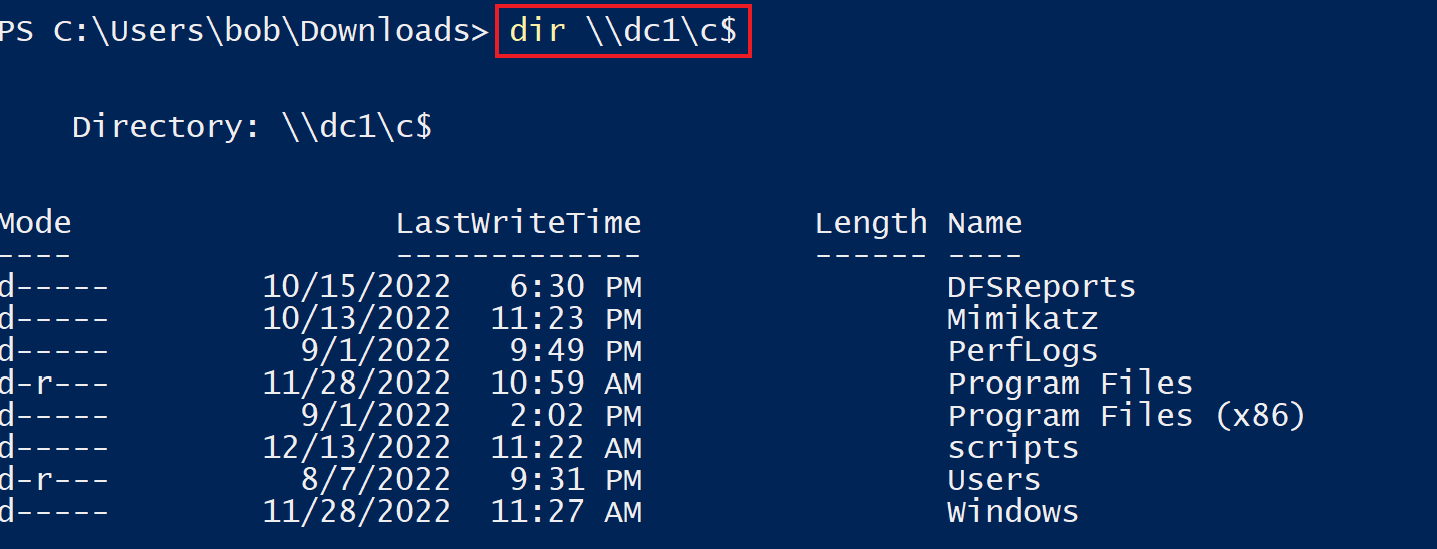Select the Windows folder name
The image size is (1437, 549).
pyautogui.click(x=1013, y=512)
